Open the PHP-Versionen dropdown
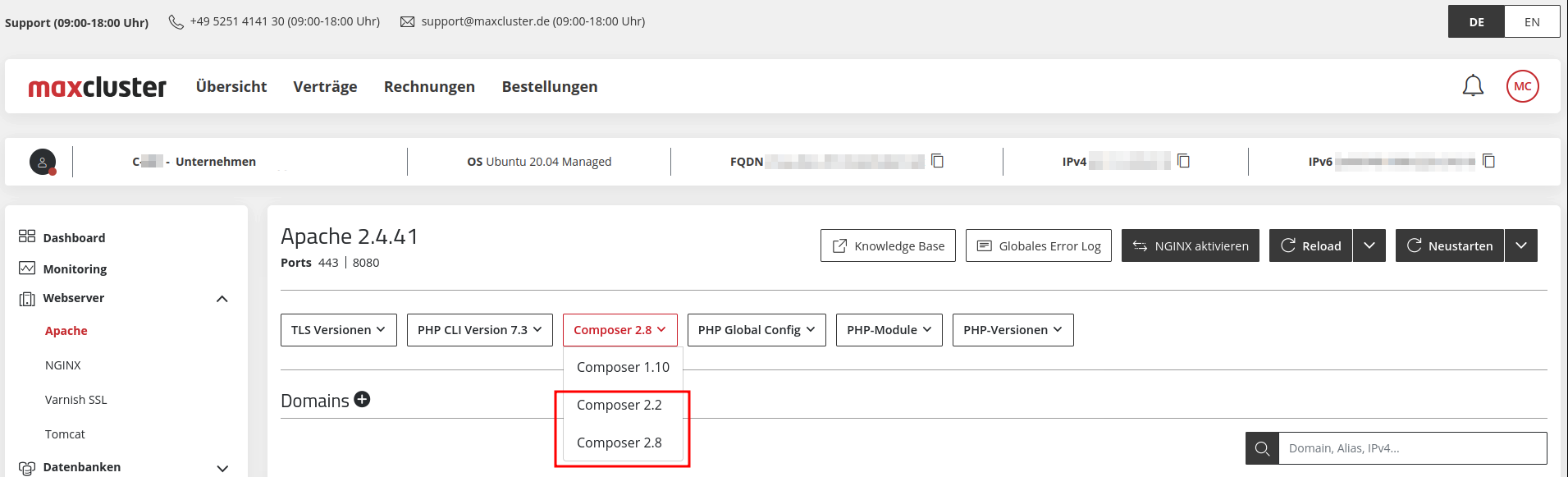This screenshot has width=1568, height=477. [x=1013, y=330]
